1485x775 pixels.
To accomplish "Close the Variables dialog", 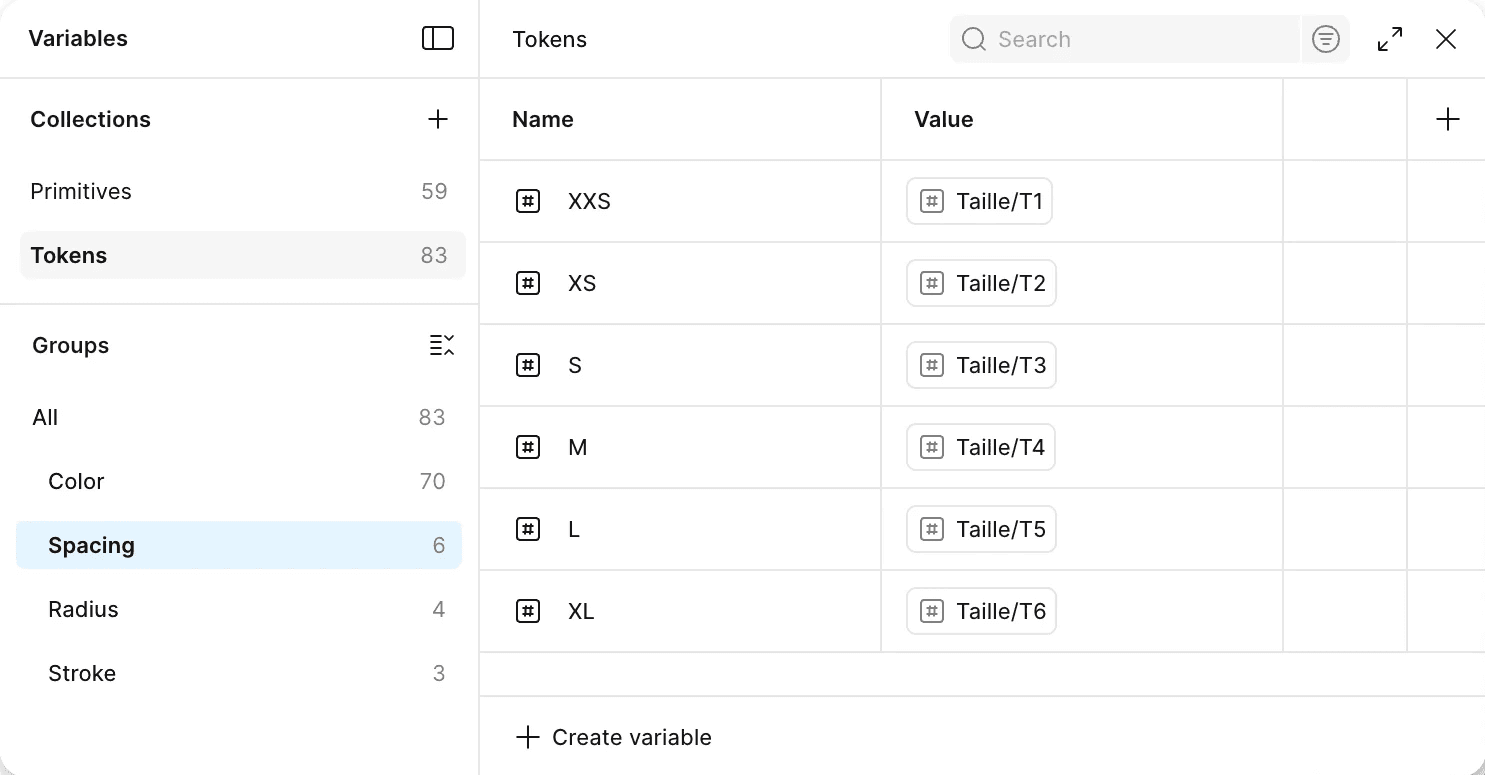I will pos(1445,39).
